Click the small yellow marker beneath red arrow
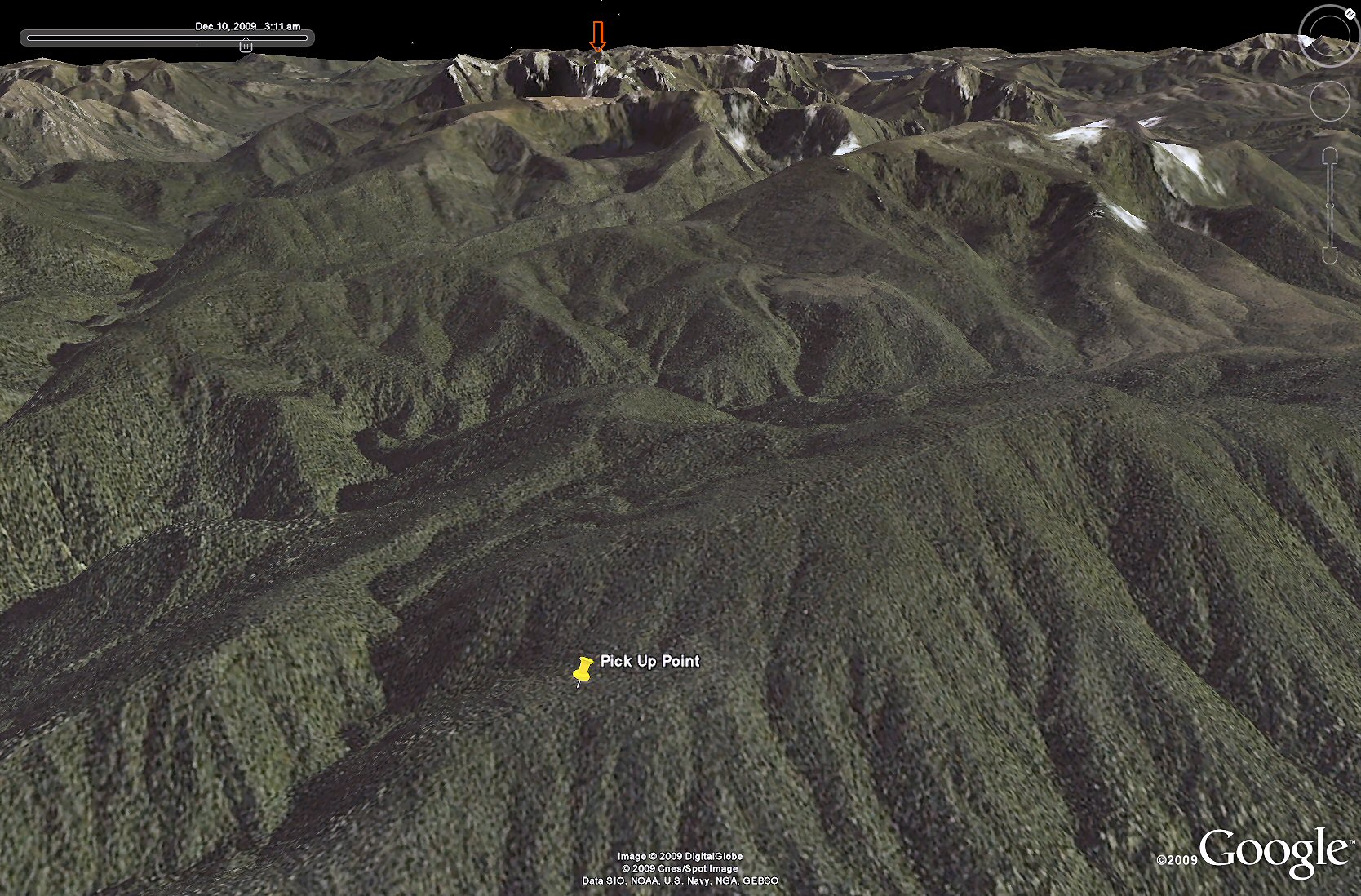The image size is (1361, 896). click(597, 60)
